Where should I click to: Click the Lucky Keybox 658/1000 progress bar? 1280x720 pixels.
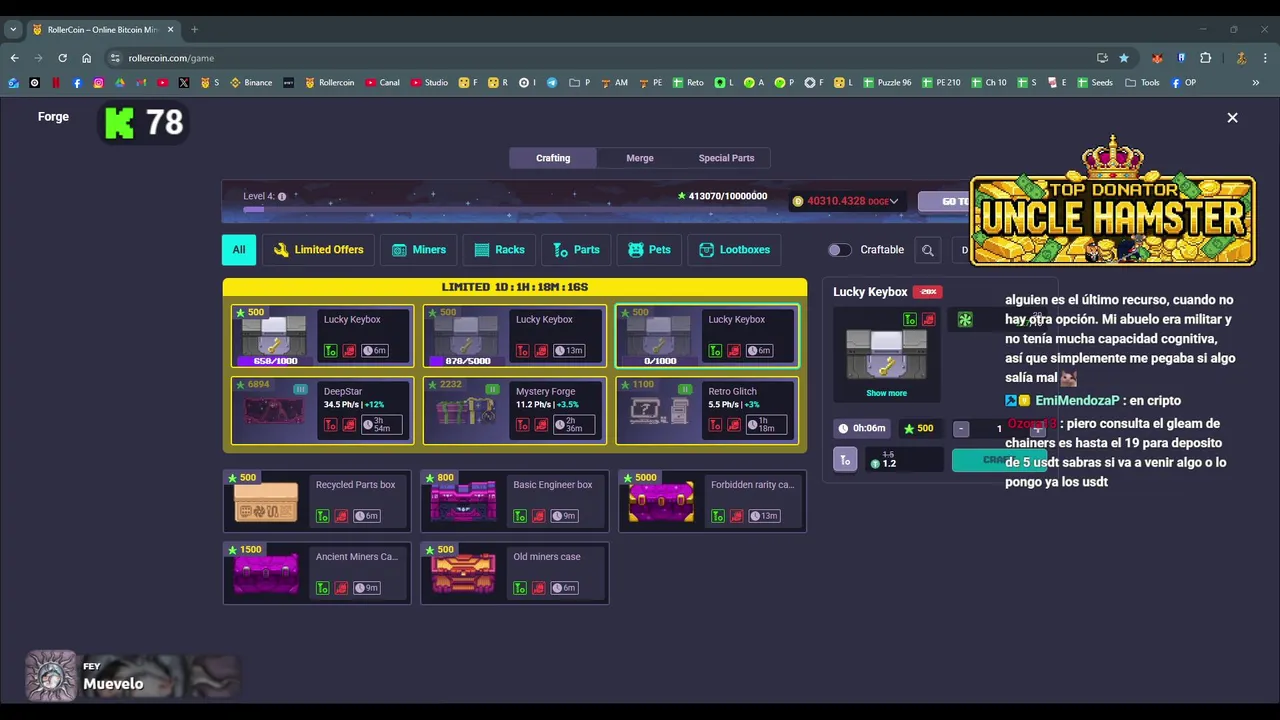(x=275, y=361)
